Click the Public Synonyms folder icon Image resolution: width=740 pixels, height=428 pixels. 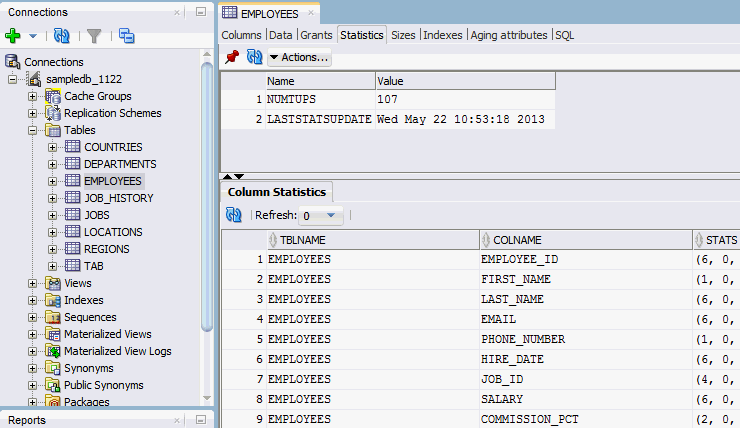click(x=53, y=385)
